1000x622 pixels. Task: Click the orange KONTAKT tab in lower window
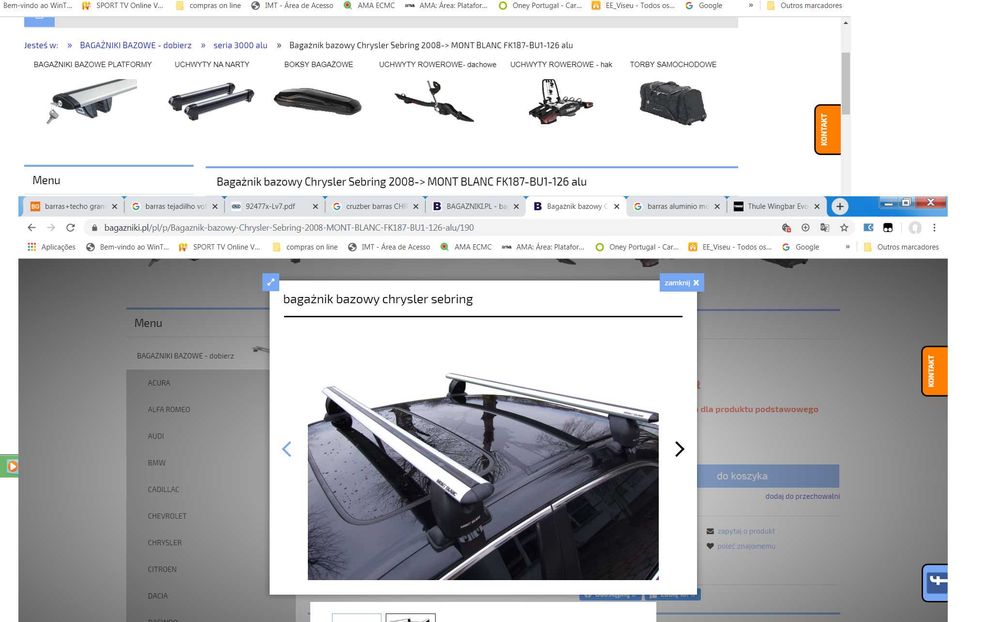pos(934,371)
